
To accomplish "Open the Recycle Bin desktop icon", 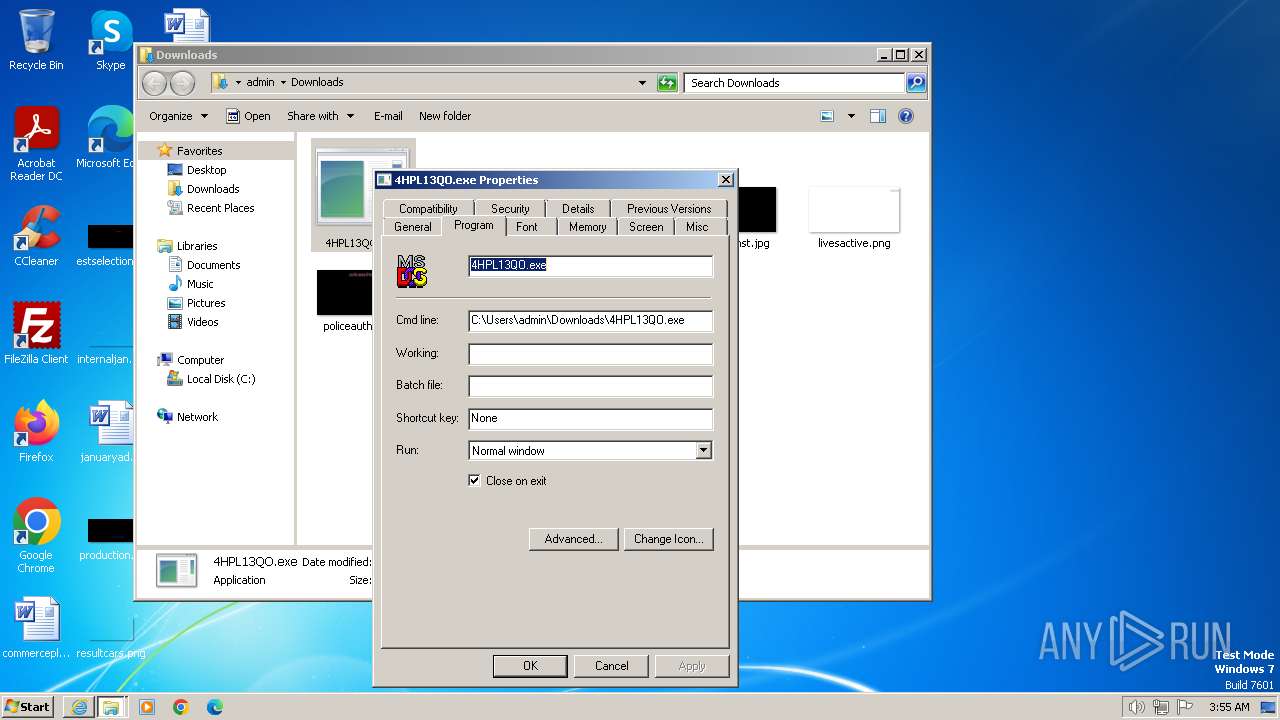I will click(36, 40).
